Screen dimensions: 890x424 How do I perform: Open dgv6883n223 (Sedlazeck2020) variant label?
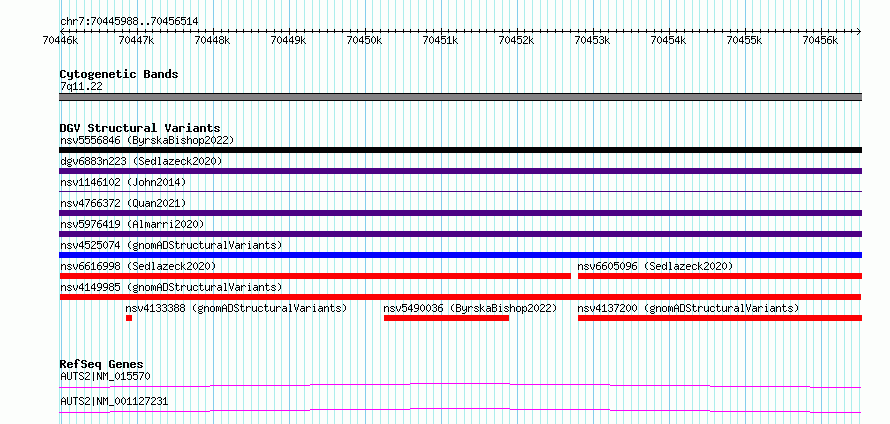click(141, 161)
